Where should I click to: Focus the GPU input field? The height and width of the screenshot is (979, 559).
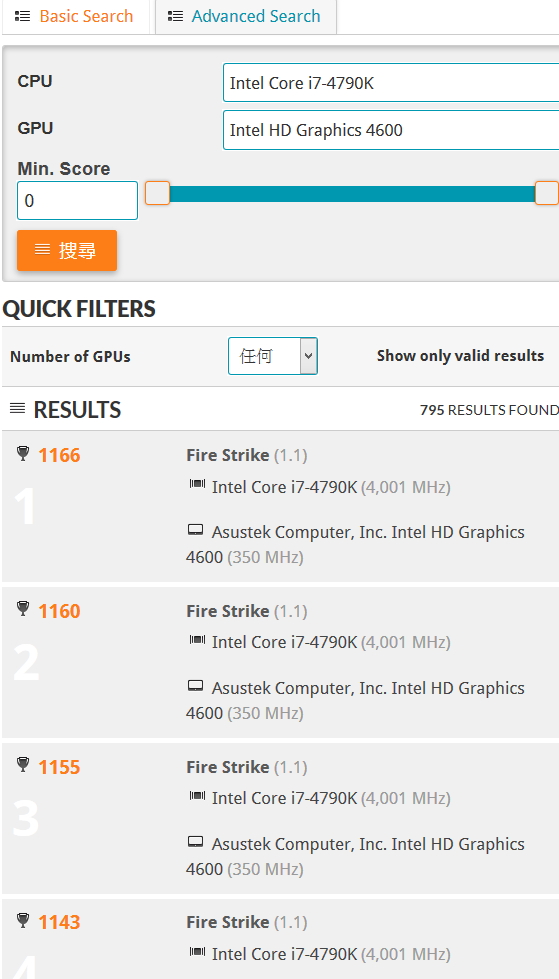[x=391, y=130]
